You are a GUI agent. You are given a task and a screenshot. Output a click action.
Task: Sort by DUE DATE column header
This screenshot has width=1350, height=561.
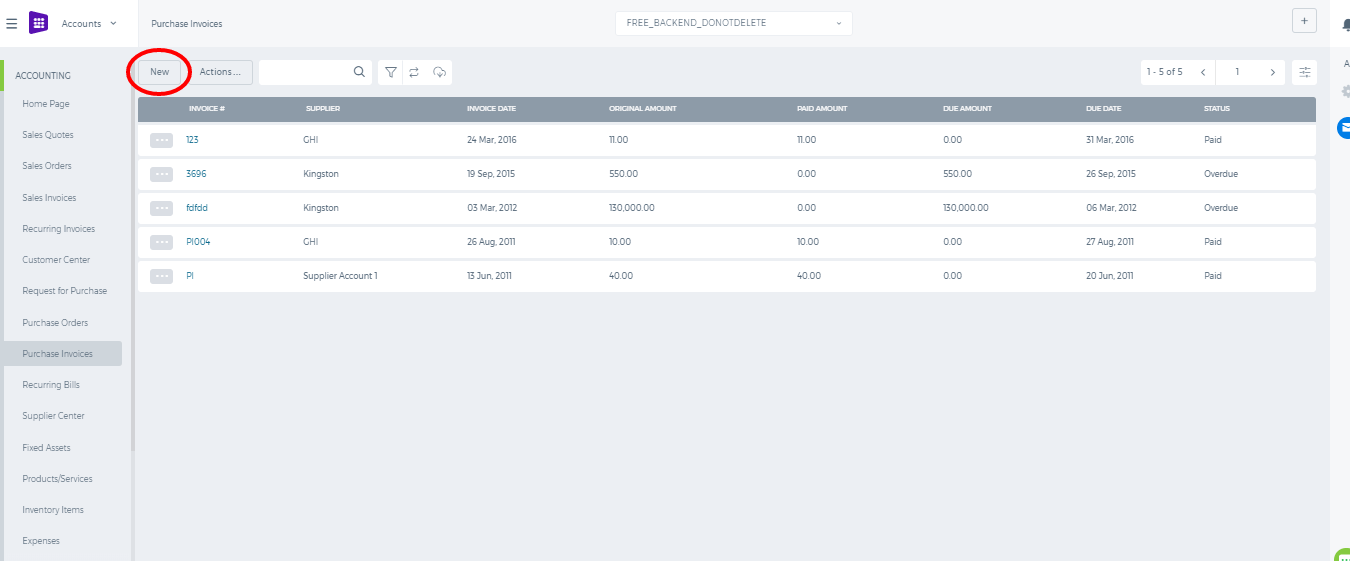(1103, 108)
